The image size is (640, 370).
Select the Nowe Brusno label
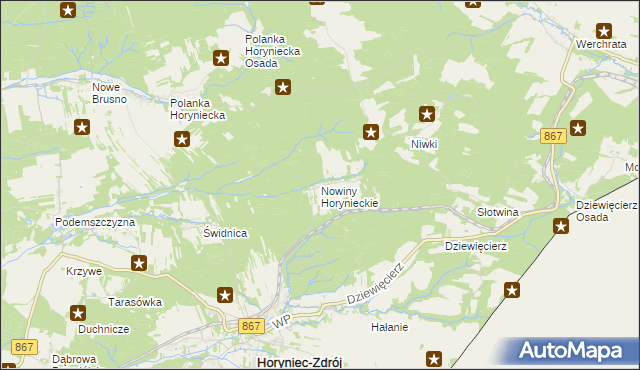click(x=109, y=93)
